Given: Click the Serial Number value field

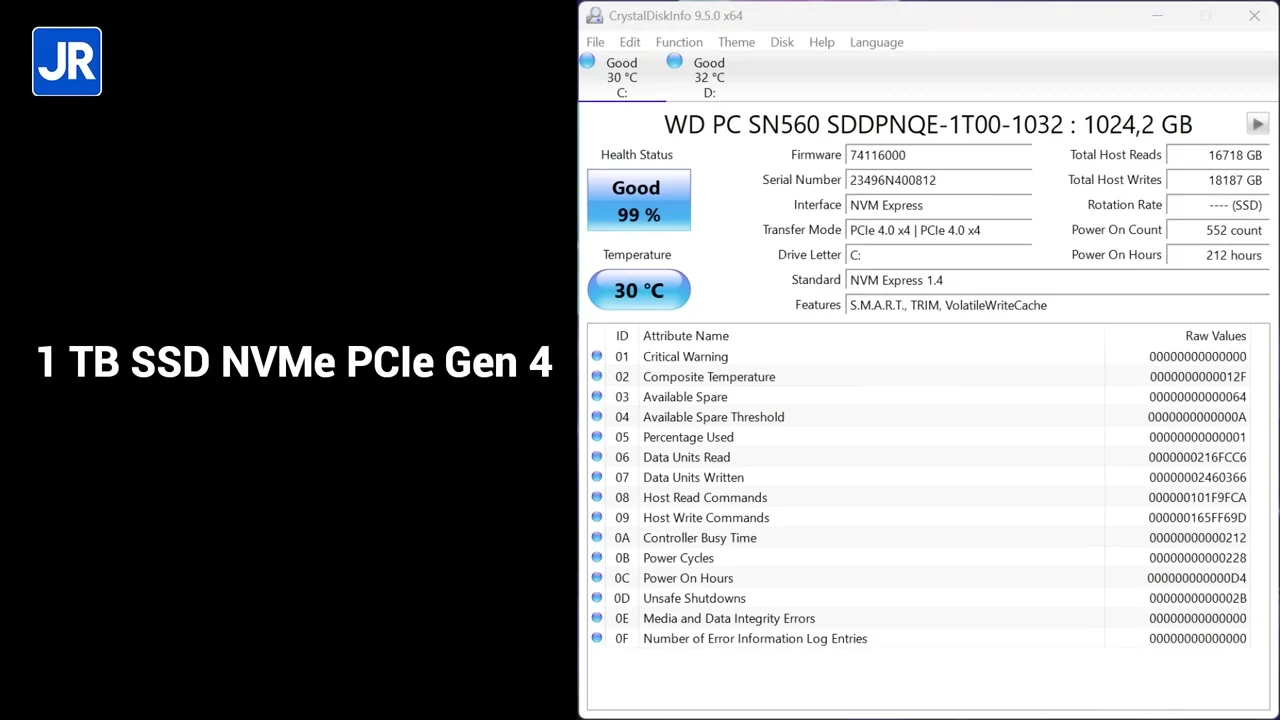Looking at the screenshot, I should (x=939, y=180).
